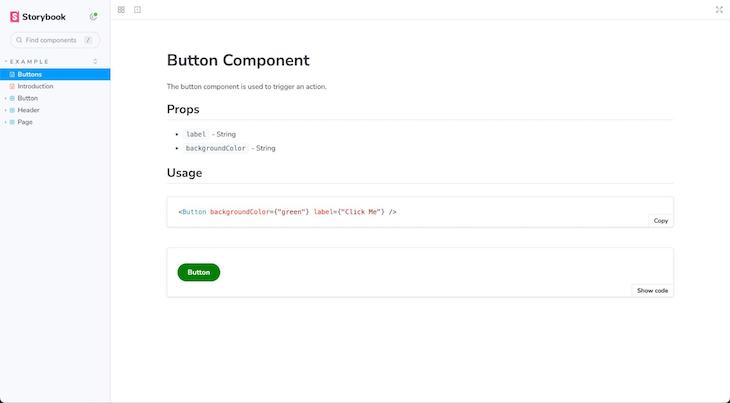
Task: Expand the Header component tree
Action: click(x=5, y=110)
